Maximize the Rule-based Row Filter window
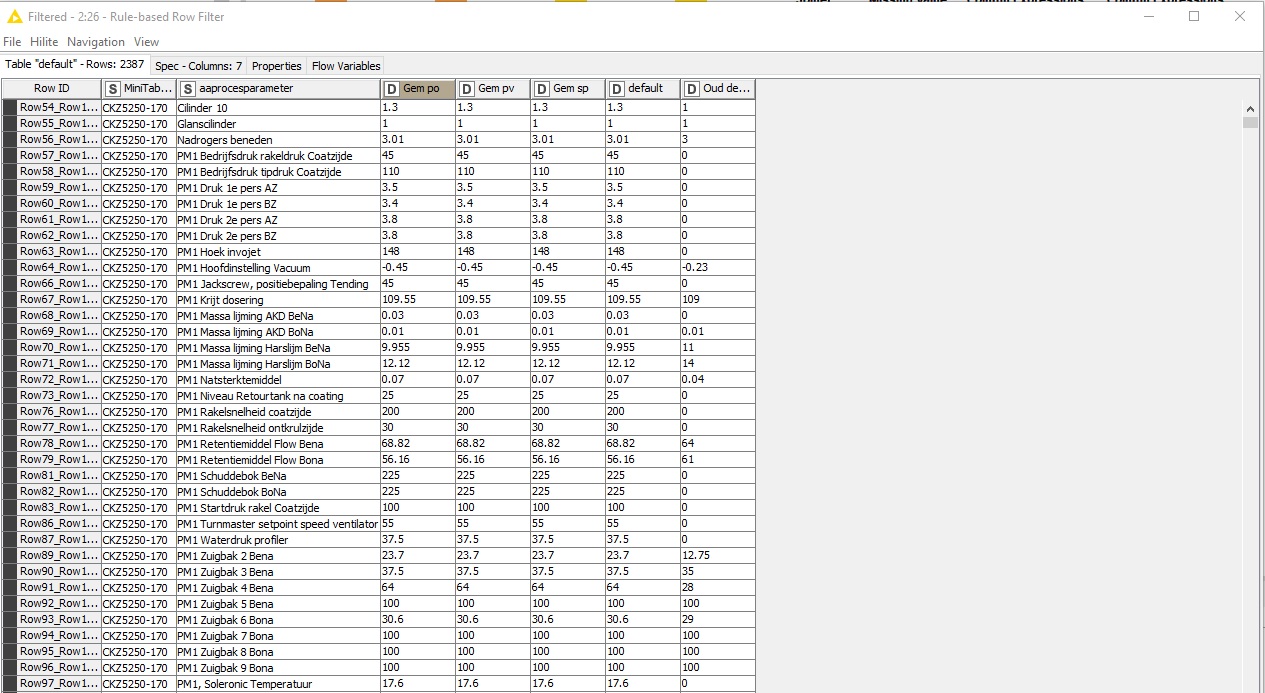The height and width of the screenshot is (693, 1265). click(x=1194, y=16)
